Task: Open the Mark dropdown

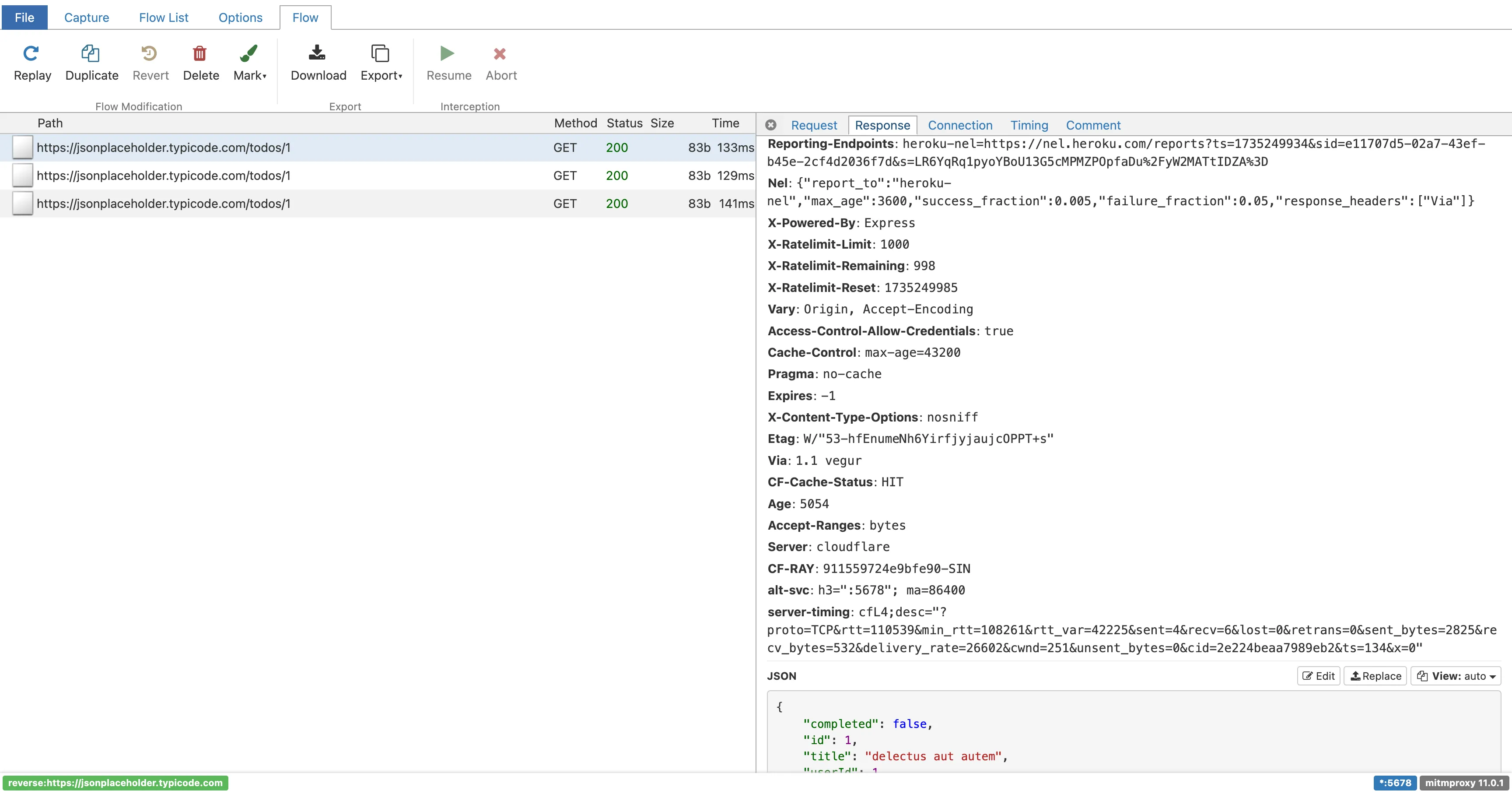Action: [x=249, y=63]
